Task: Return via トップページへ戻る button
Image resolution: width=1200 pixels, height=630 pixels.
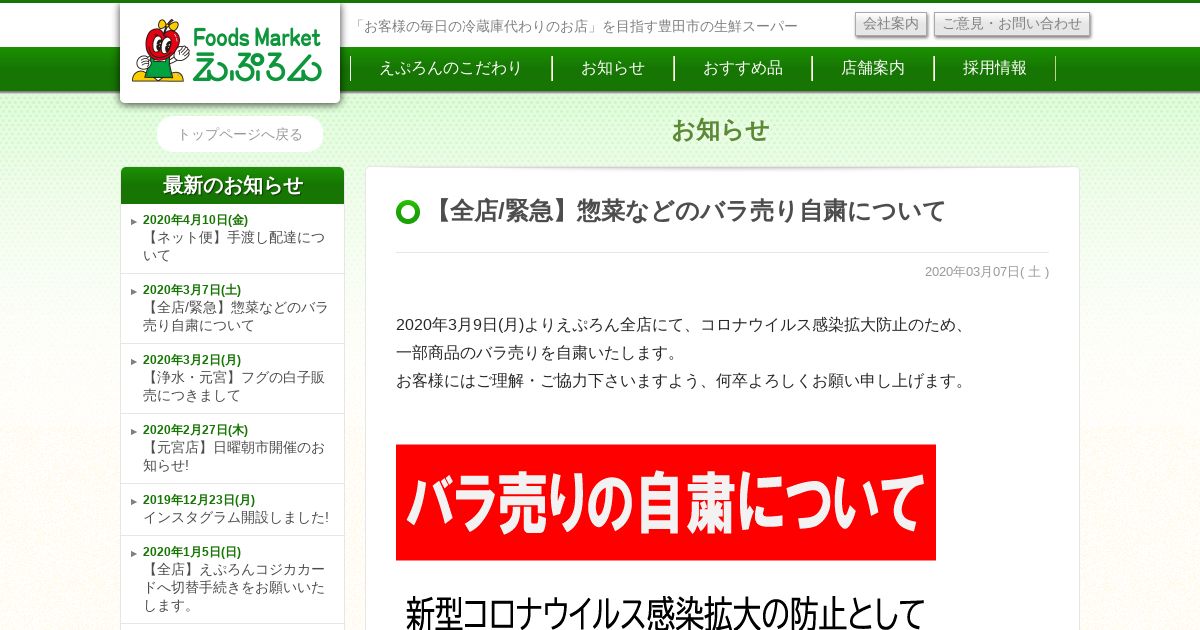Action: tap(240, 134)
